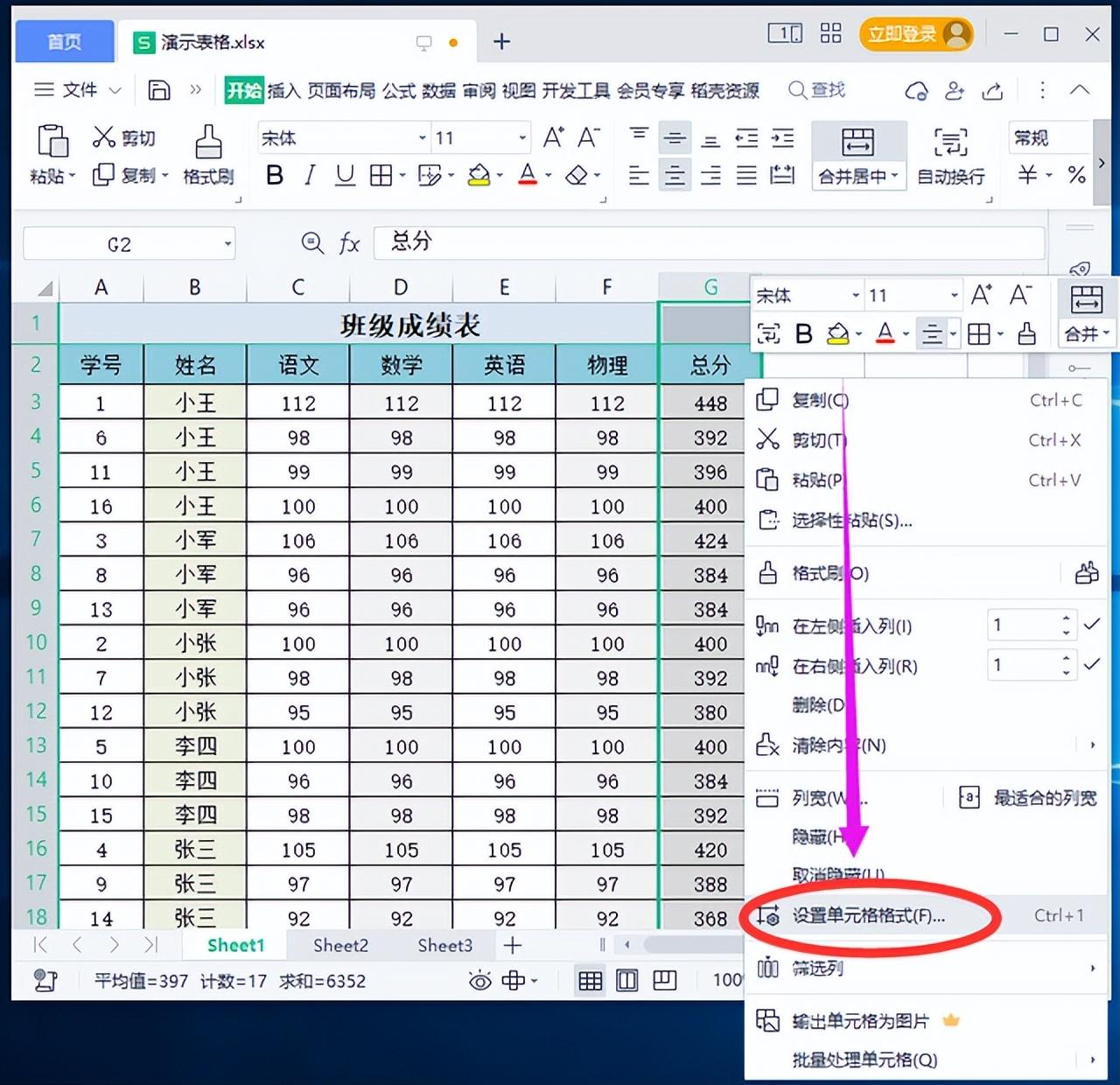1120x1085 pixels.
Task: Click the Cut (剪切) scissors icon
Action: 104,137
